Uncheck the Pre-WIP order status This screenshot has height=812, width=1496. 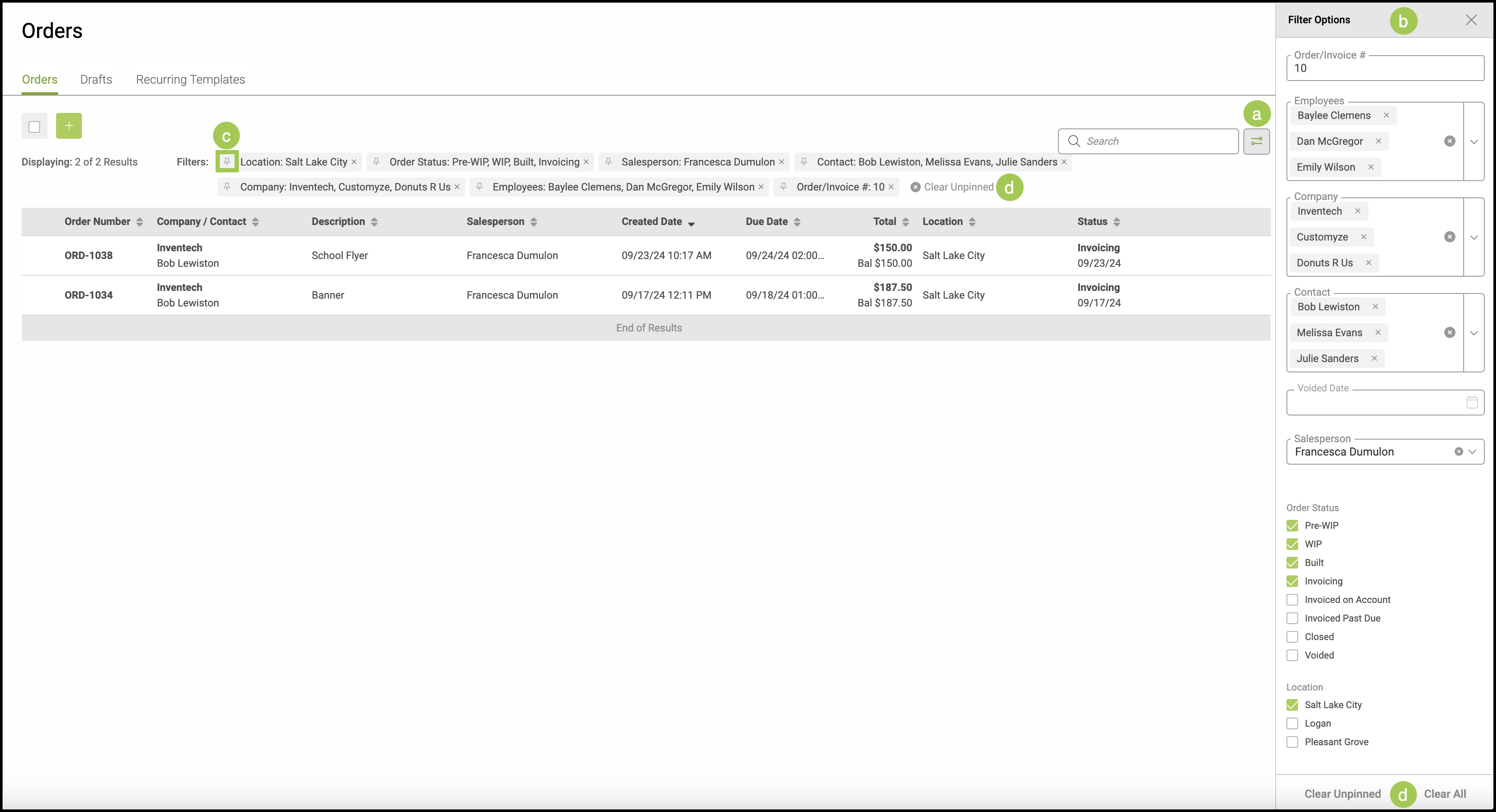coord(1292,525)
